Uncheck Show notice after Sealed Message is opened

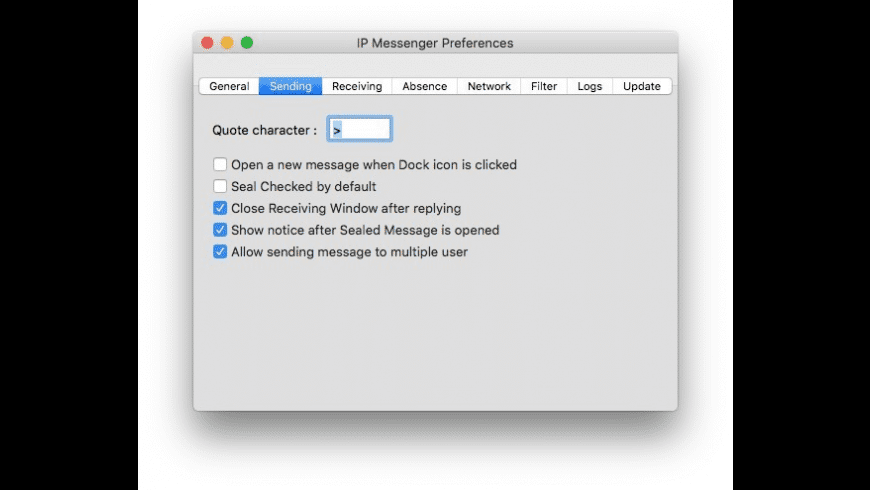click(x=220, y=230)
